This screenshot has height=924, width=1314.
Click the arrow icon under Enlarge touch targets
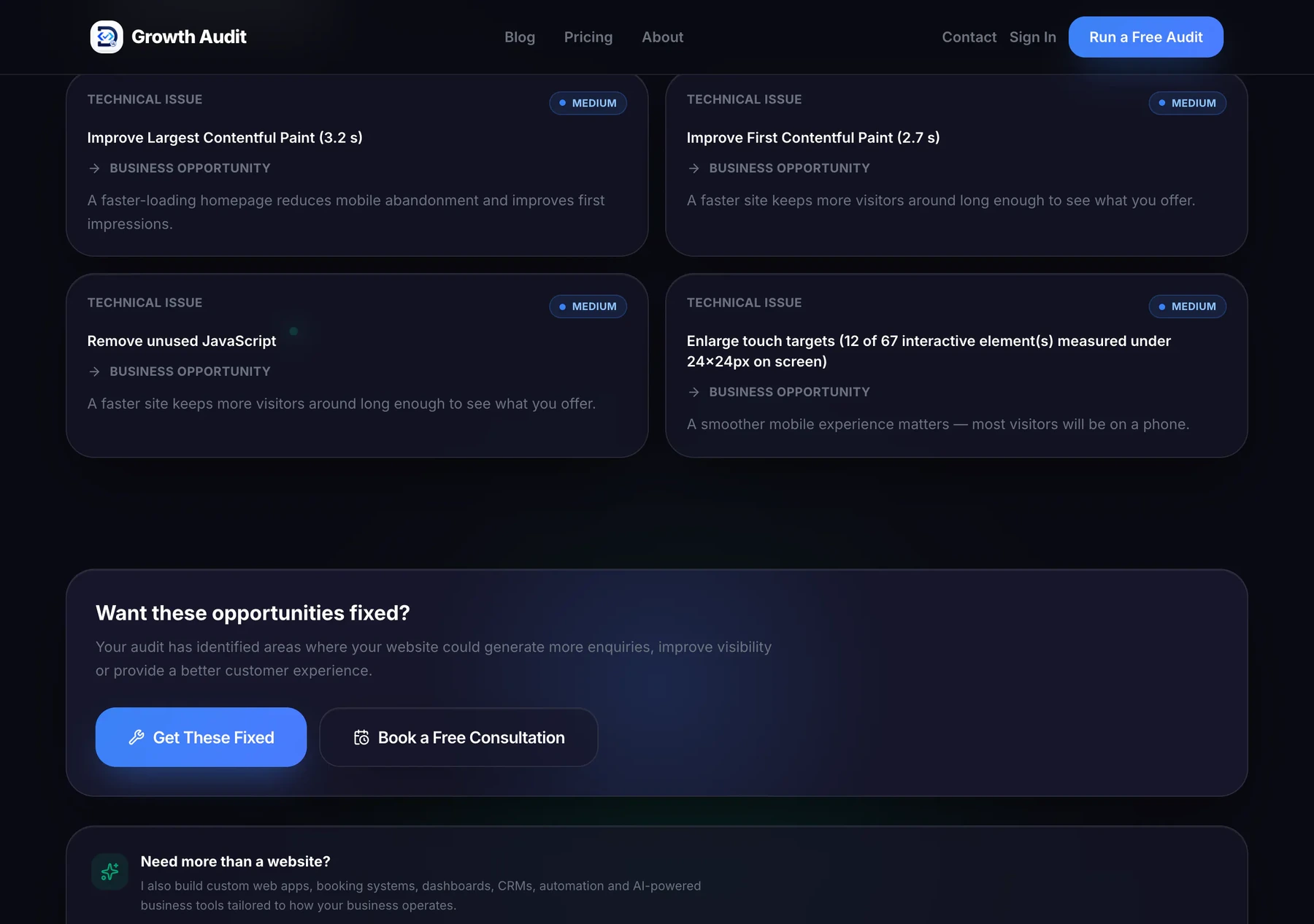coord(693,392)
